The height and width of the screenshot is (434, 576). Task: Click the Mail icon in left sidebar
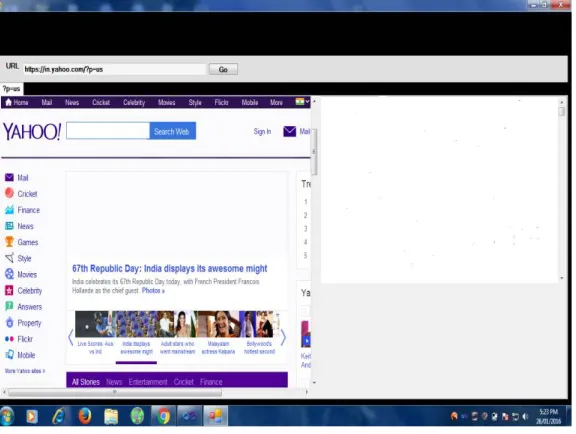9,178
